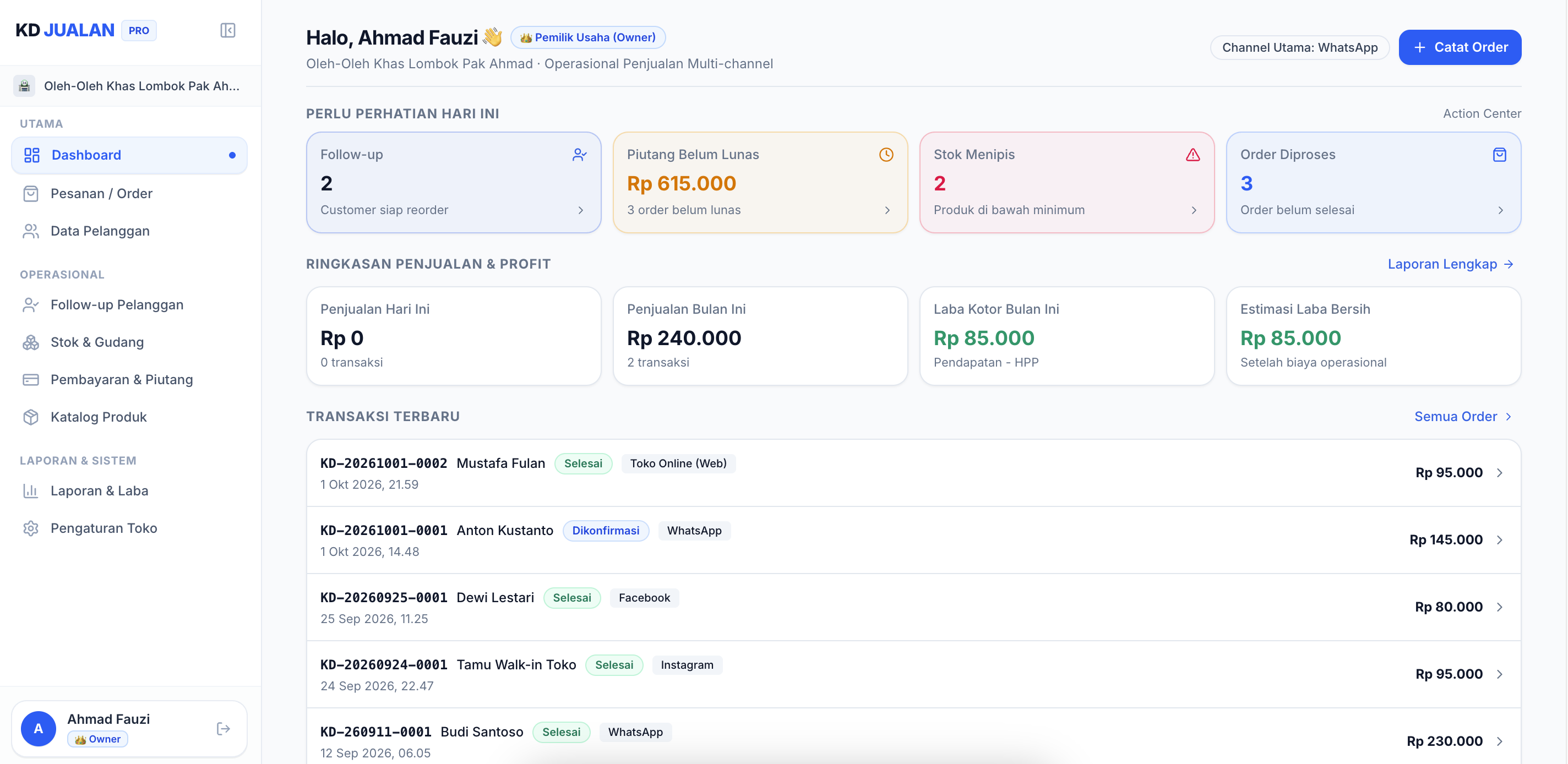
Task: Click the Toko Online (Web) channel tag
Action: click(678, 464)
